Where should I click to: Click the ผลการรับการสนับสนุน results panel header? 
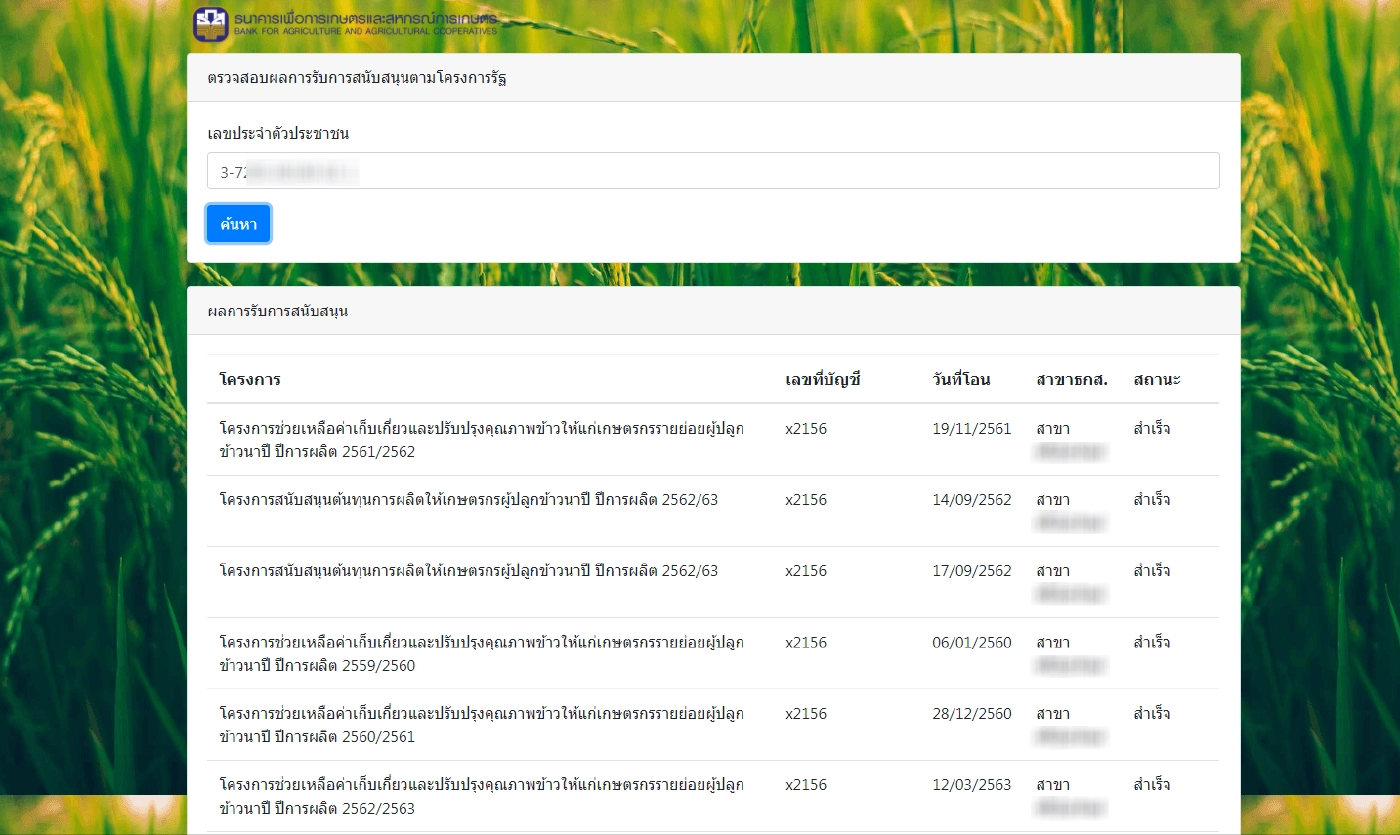click(x=278, y=311)
